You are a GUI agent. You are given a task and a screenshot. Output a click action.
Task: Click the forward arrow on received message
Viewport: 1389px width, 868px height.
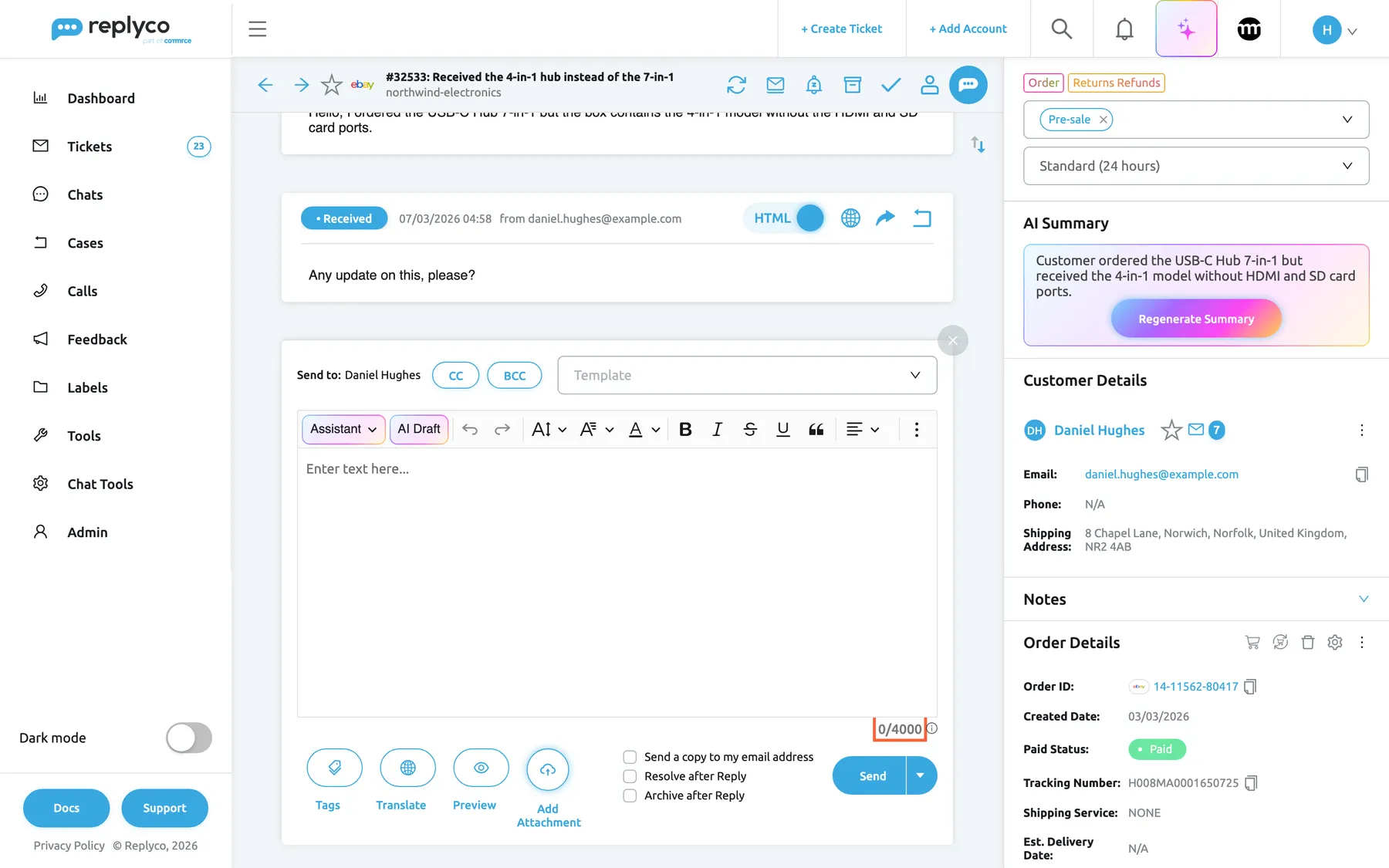point(886,218)
